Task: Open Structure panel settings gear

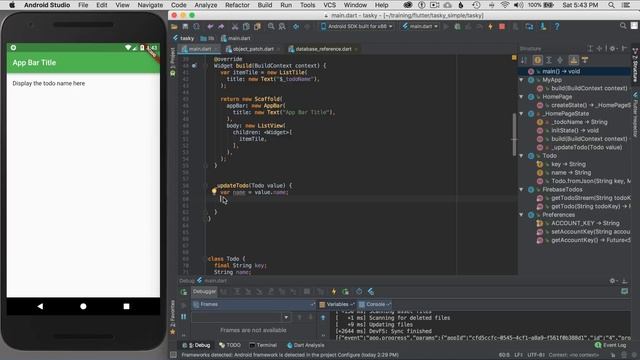Action: pos(612,48)
